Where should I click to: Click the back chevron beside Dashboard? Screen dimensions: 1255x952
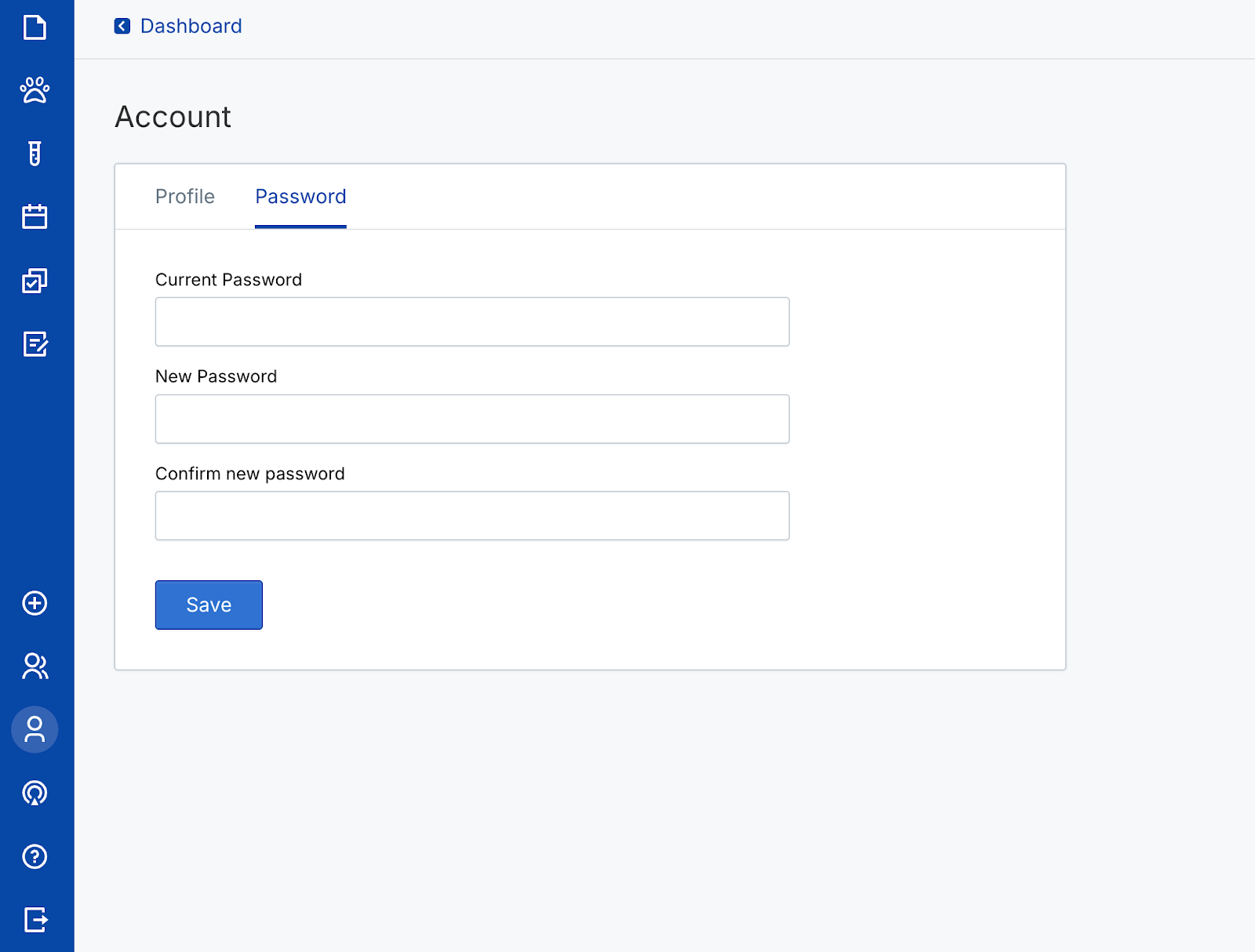pyautogui.click(x=122, y=27)
